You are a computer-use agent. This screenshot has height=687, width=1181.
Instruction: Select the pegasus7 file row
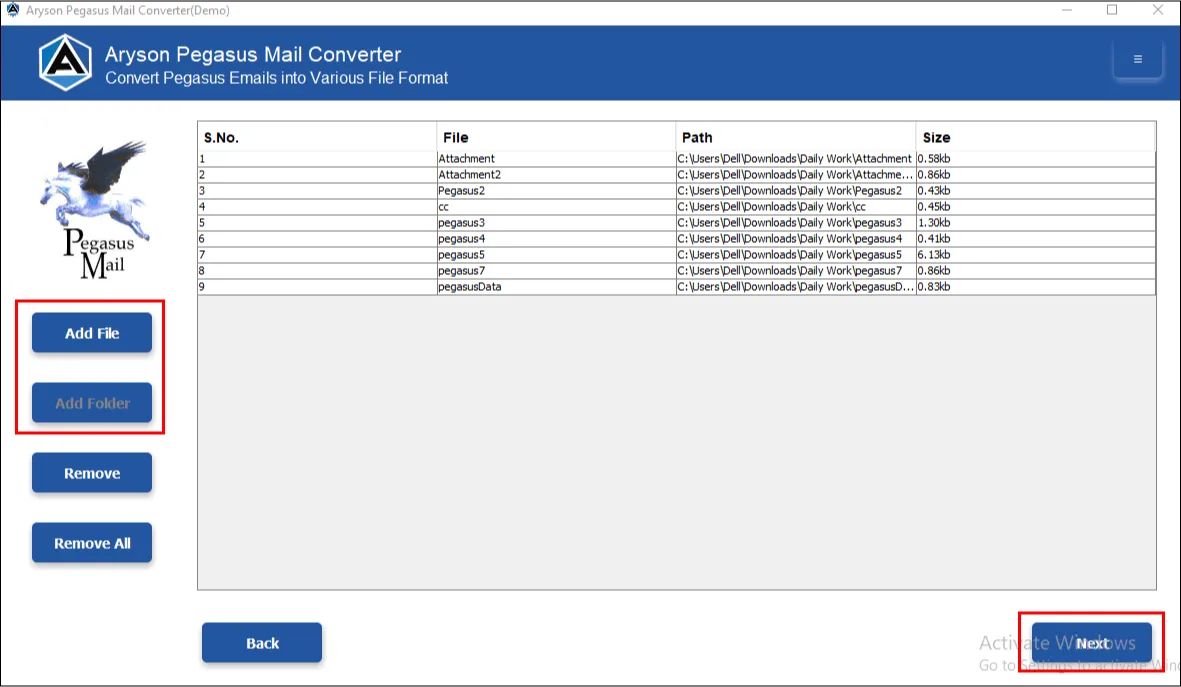tap(676, 270)
